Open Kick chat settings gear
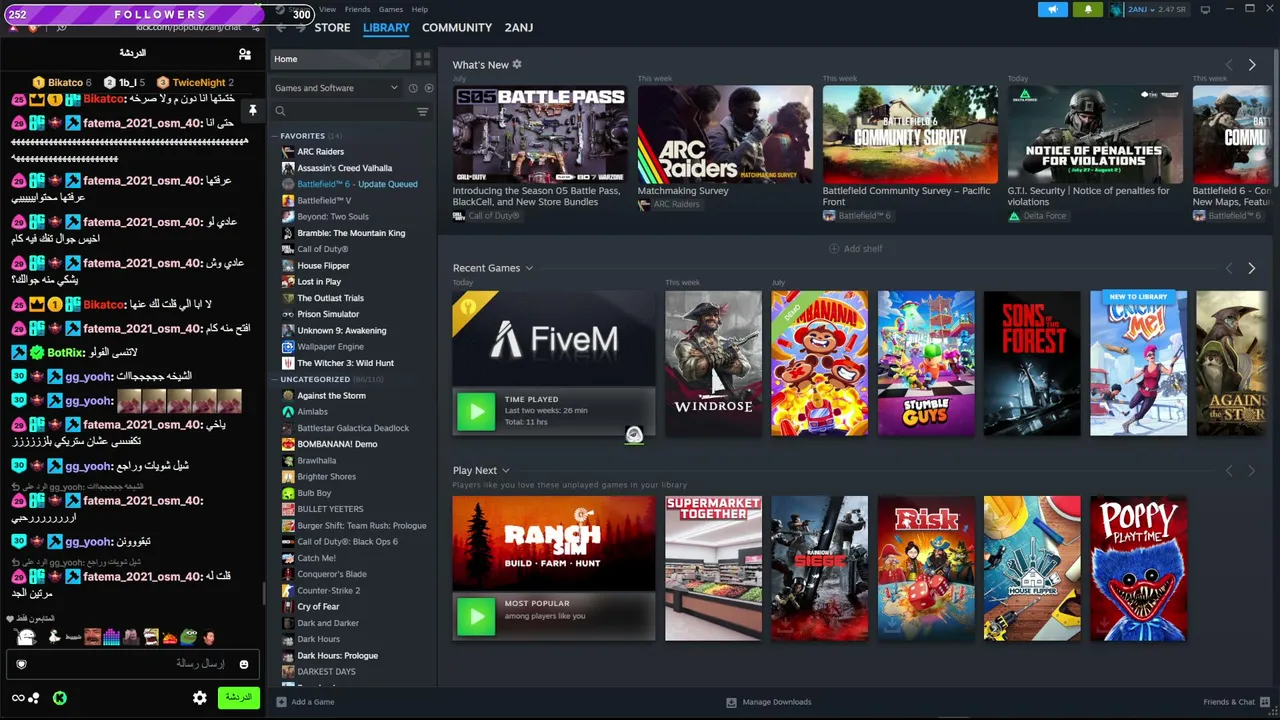The width and height of the screenshot is (1280, 720). [x=200, y=698]
